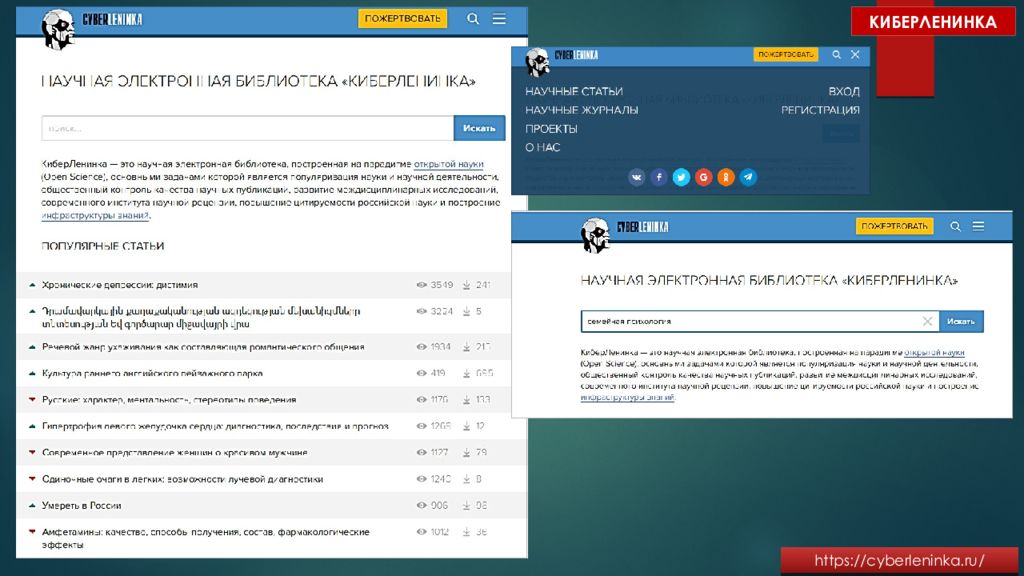This screenshot has height=576, width=1024.
Task: Open 'Культура раннего английского пейзажного парка'
Action: tap(152, 374)
